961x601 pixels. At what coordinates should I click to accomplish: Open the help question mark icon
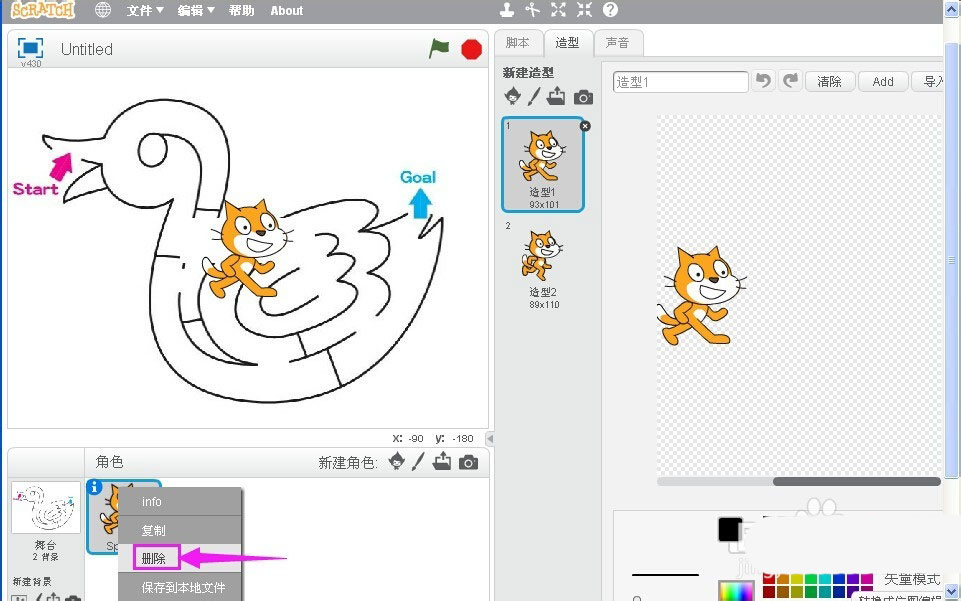[x=610, y=9]
